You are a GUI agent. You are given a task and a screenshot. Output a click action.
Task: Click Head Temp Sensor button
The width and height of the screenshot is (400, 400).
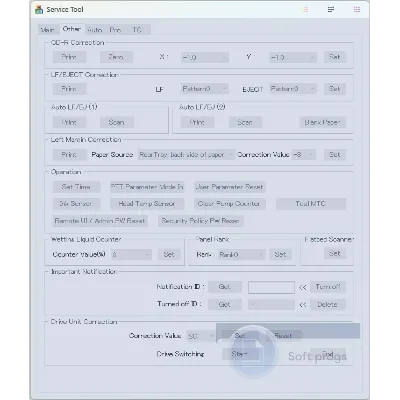tap(147, 204)
